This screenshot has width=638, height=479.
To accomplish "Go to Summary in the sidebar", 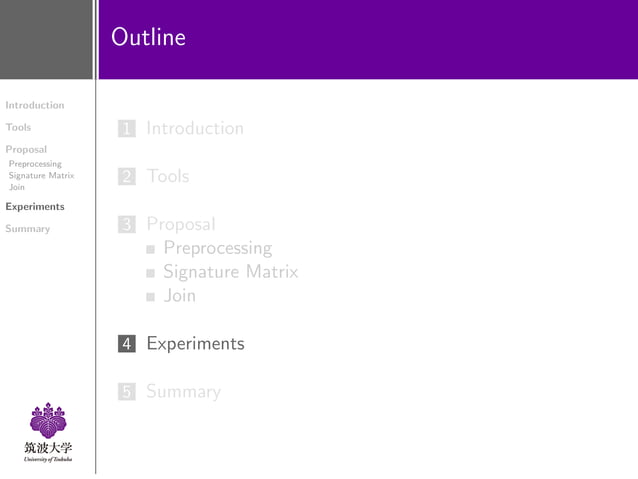I will (x=27, y=229).
